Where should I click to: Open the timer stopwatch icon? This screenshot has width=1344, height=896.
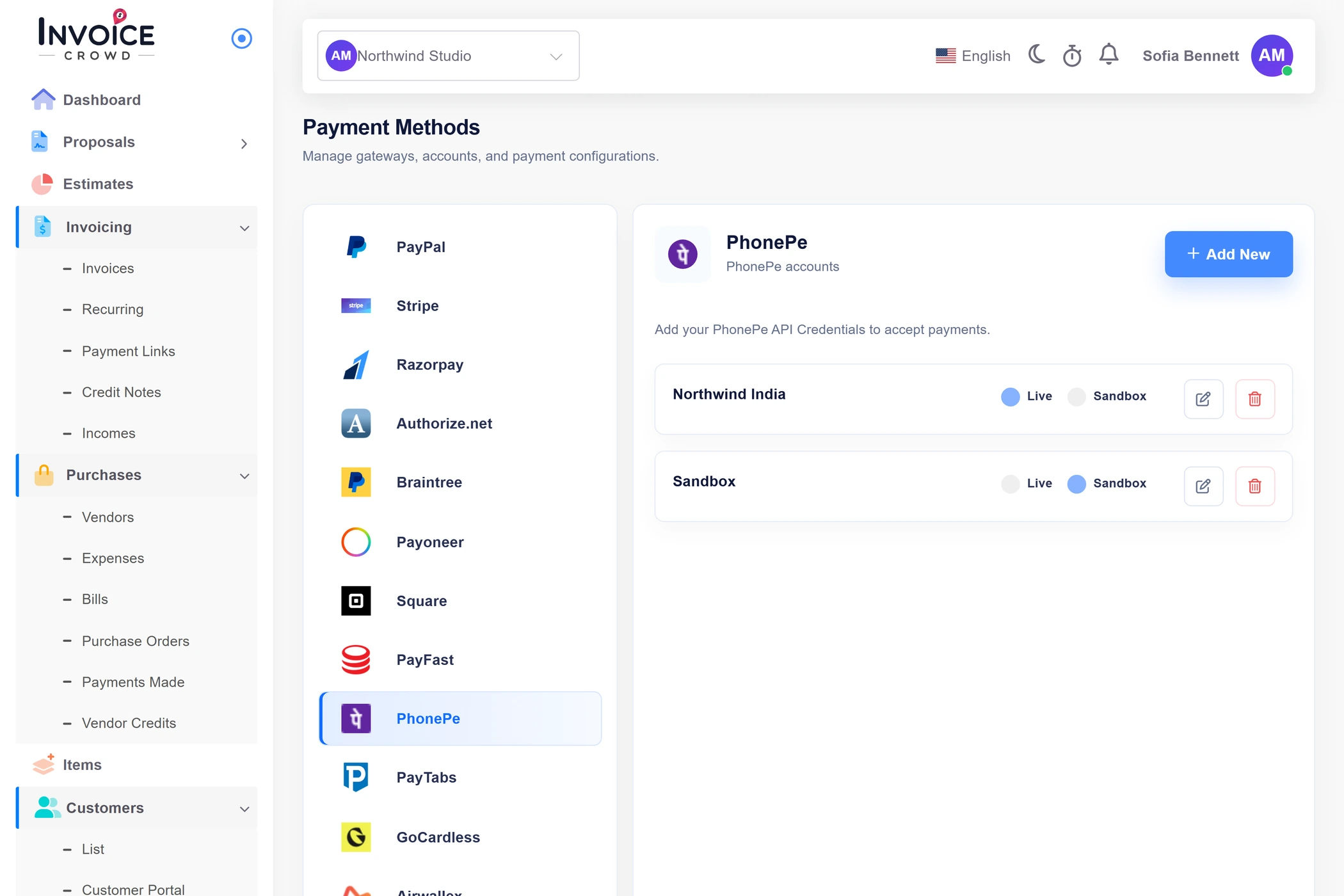click(1072, 56)
